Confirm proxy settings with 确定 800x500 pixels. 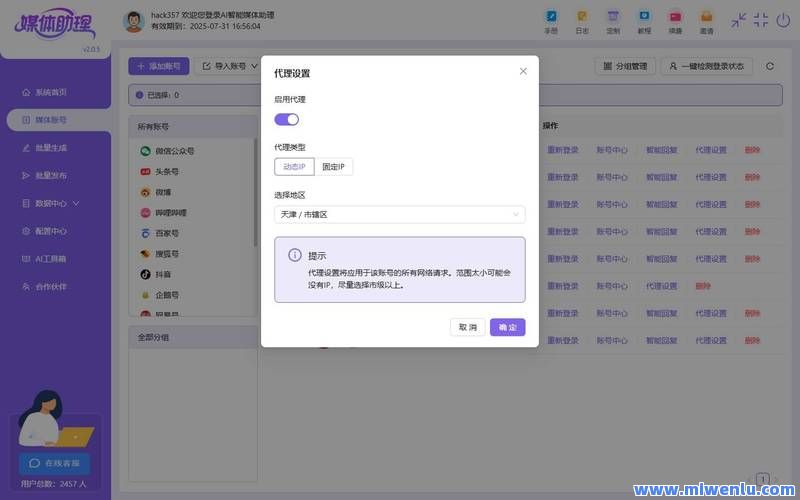(x=508, y=328)
